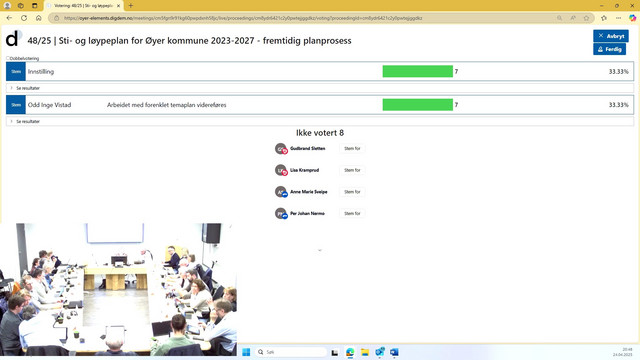Click Stem button for Odd Inge Vistad
640x360 pixels.
pyautogui.click(x=16, y=105)
